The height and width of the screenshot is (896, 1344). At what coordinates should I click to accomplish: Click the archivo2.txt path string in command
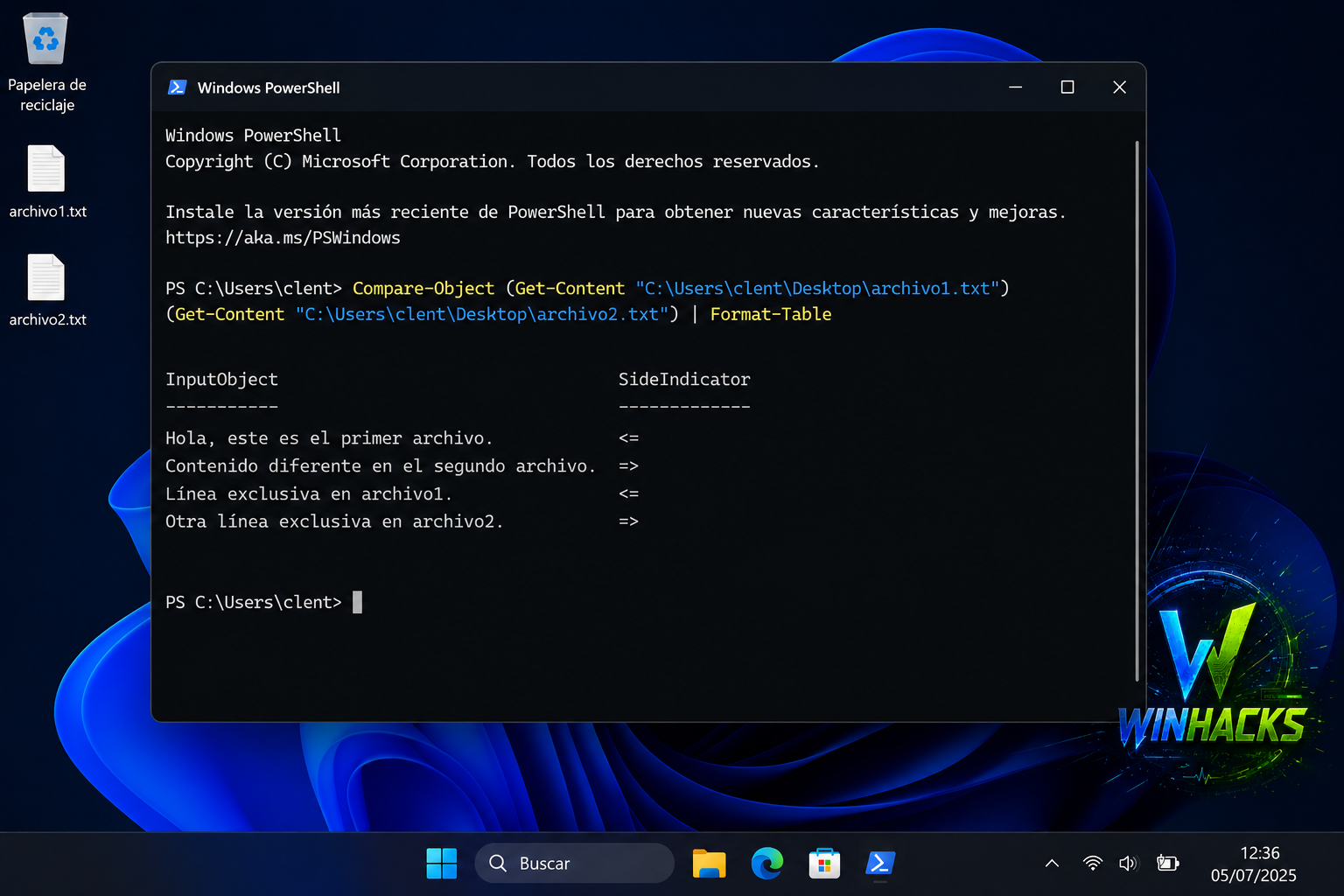pos(482,314)
